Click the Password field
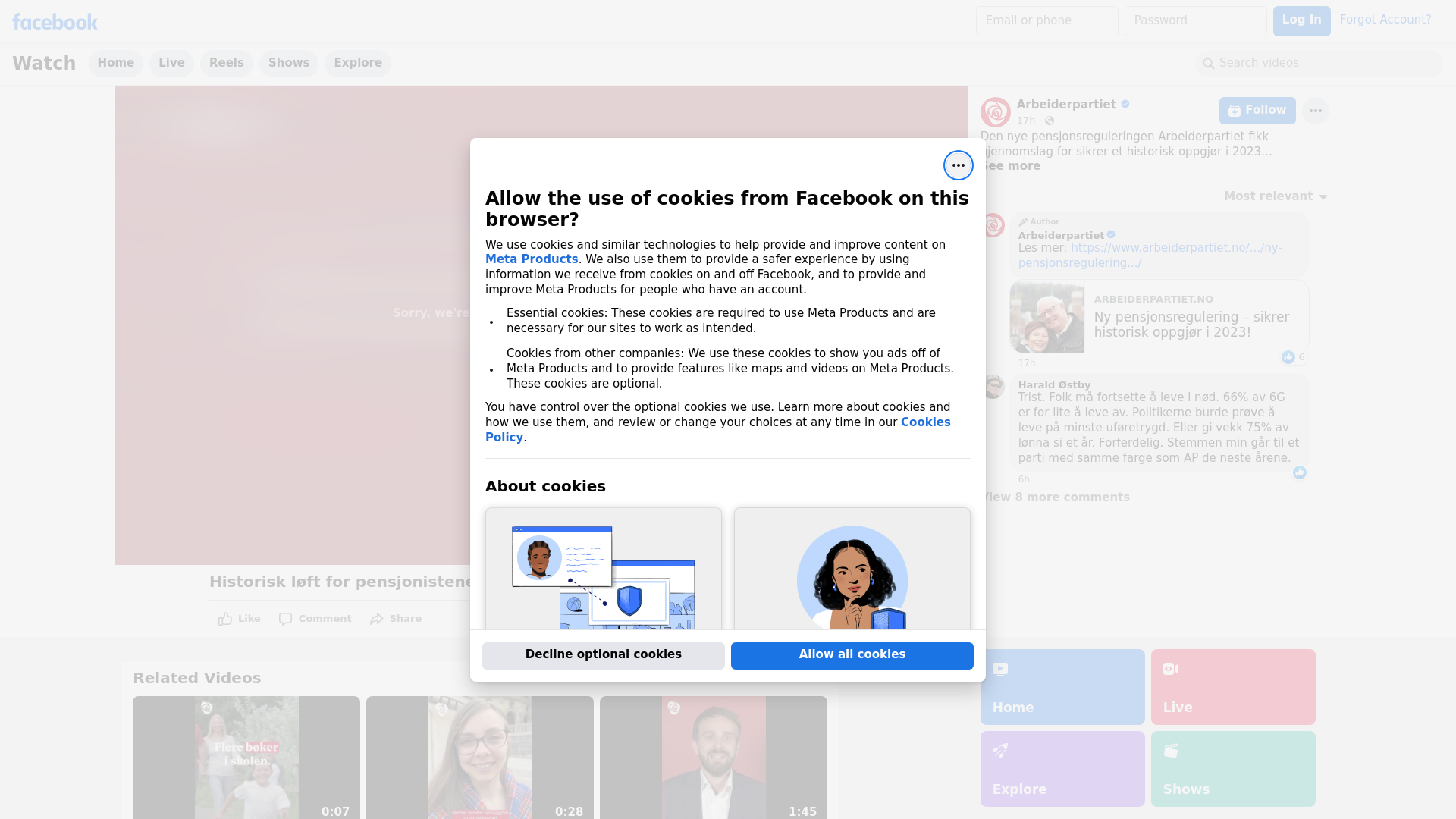Viewport: 1456px width, 819px height. (1196, 21)
